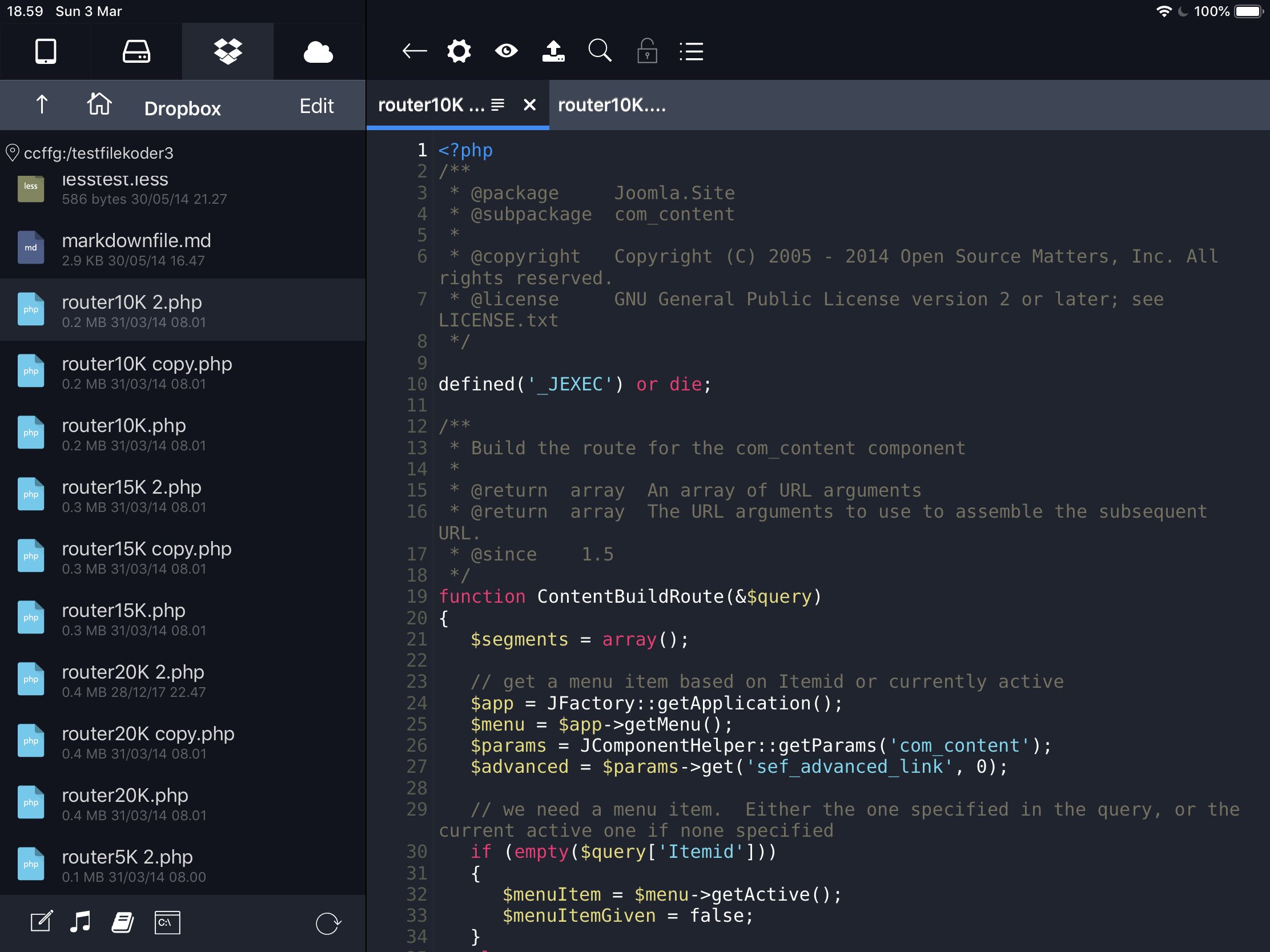Viewport: 1270px width, 952px height.
Task: Click line number 19 in the gutter
Action: [417, 597]
